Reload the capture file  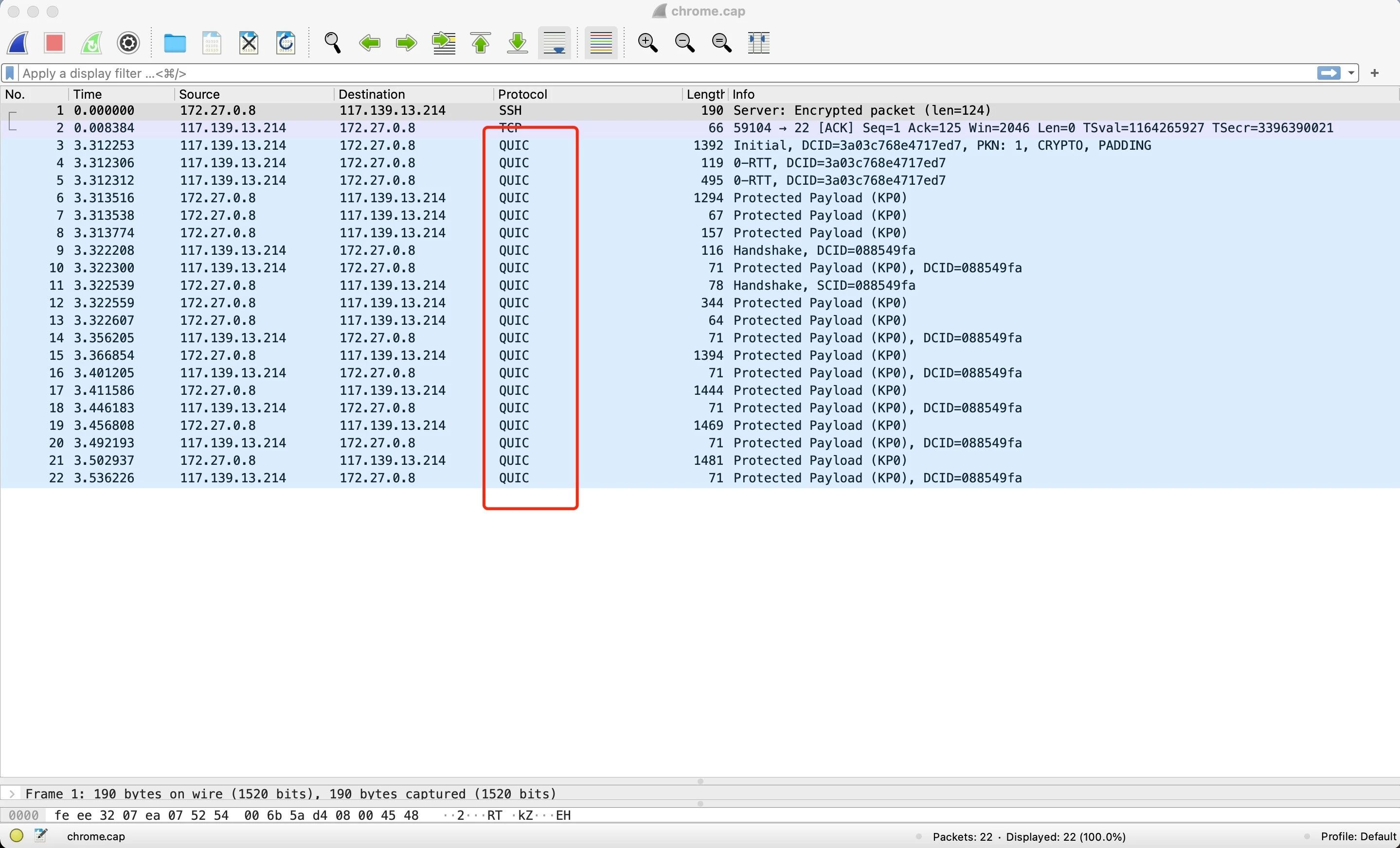click(x=285, y=43)
